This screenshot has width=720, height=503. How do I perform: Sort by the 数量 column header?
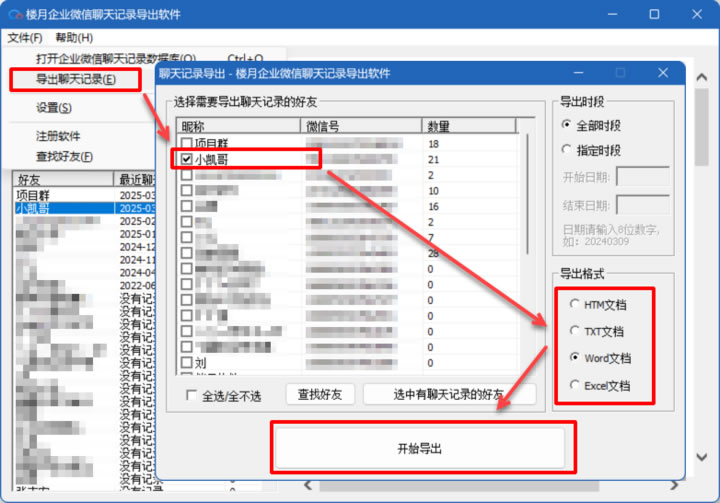tap(469, 126)
